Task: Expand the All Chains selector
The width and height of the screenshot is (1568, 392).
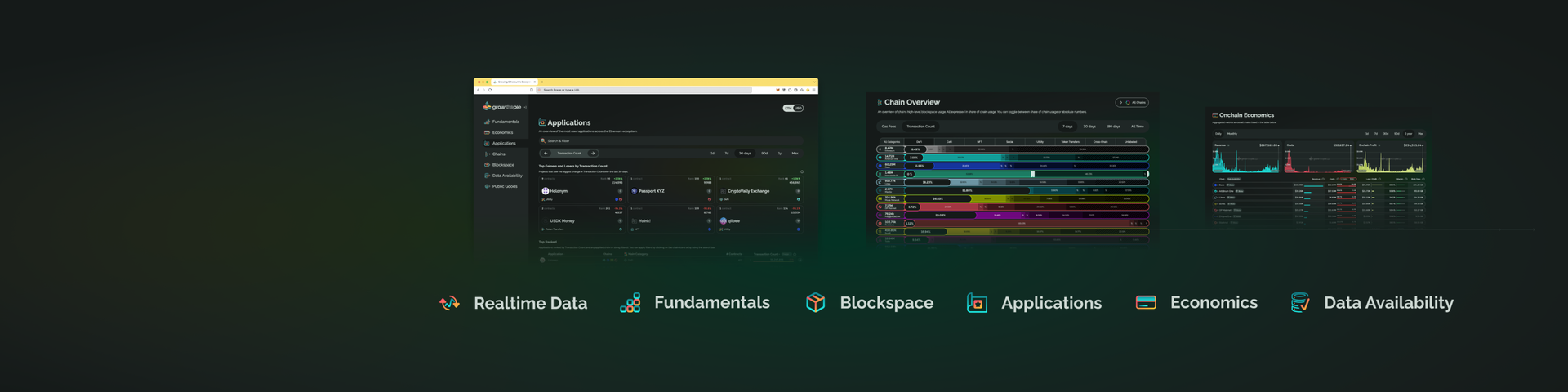Action: 1132,103
